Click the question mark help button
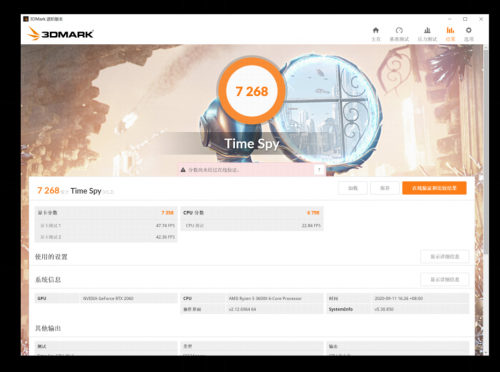 tap(319, 170)
